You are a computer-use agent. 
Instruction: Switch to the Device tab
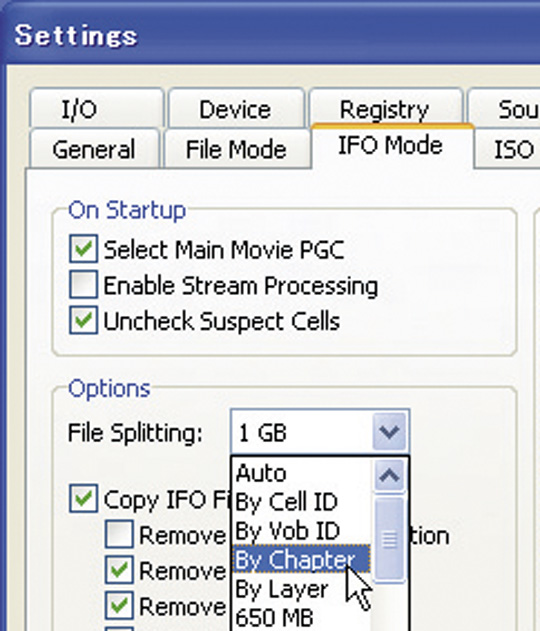236,109
